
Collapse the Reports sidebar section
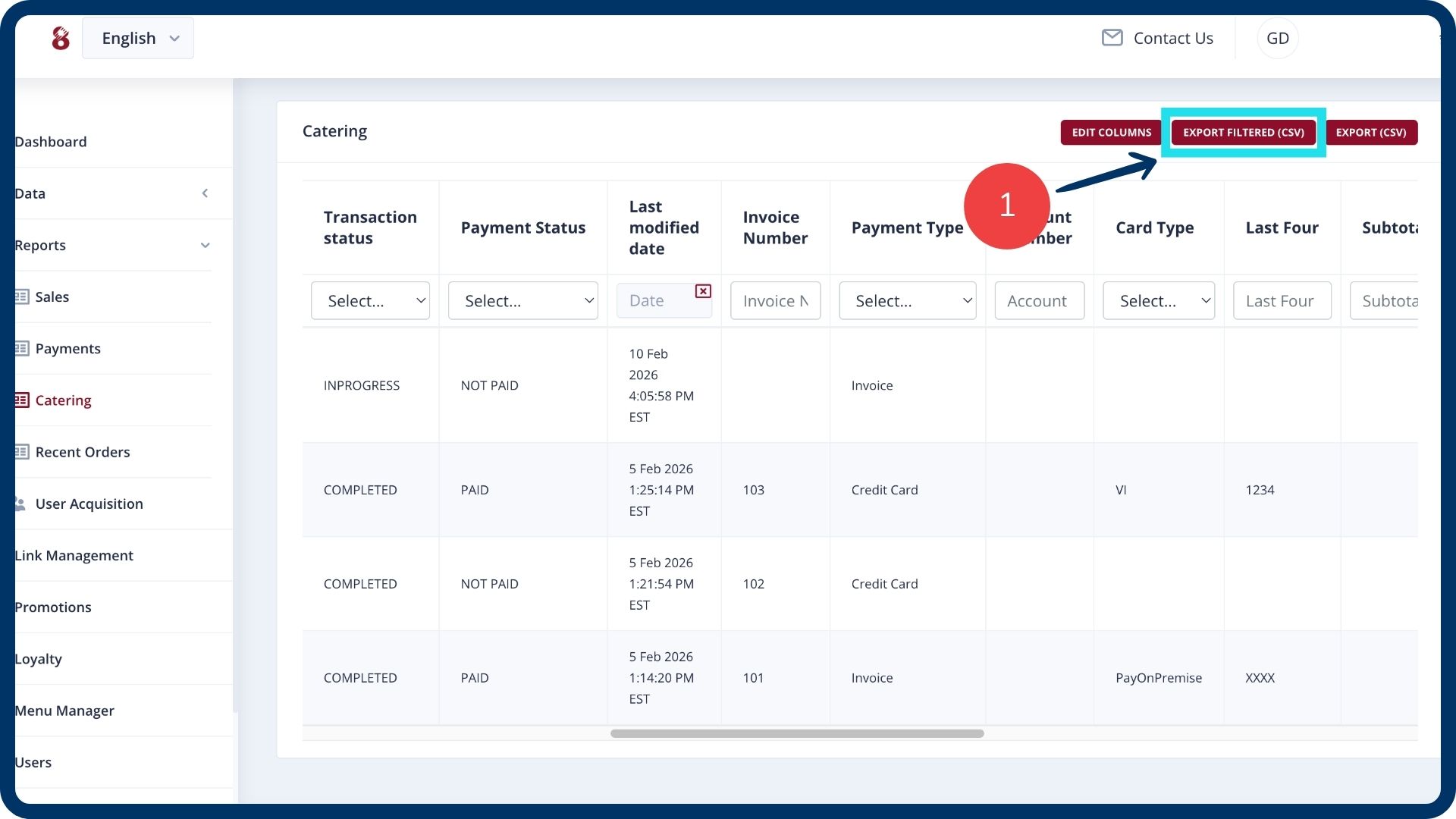(x=205, y=245)
